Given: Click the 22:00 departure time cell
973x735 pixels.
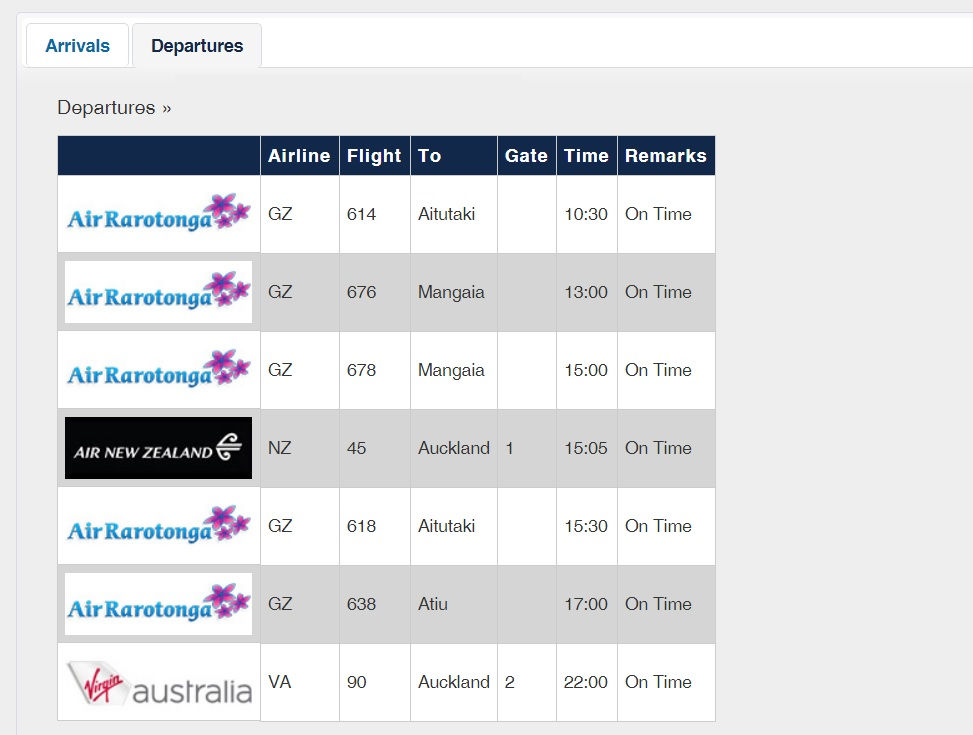Looking at the screenshot, I should coord(586,682).
